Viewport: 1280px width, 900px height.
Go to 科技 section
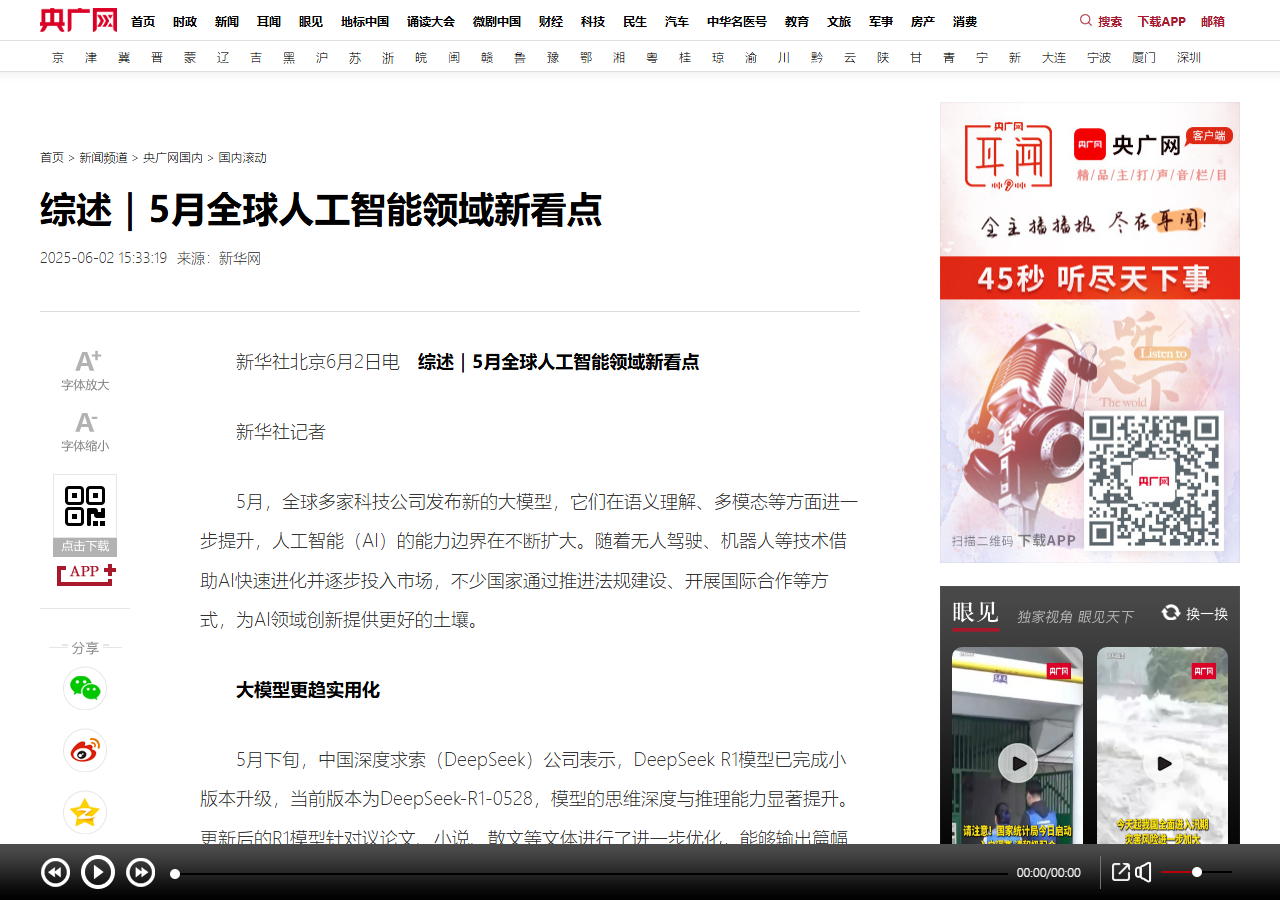pos(593,21)
